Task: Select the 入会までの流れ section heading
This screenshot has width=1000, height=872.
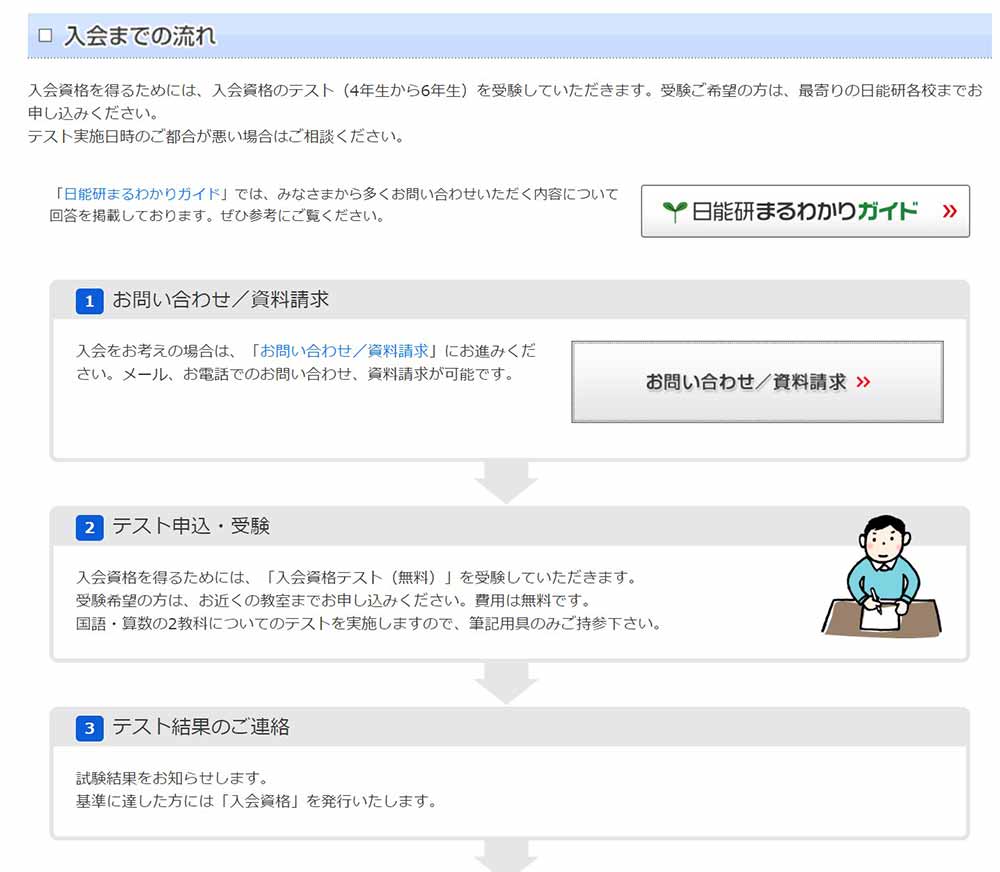Action: pos(140,37)
